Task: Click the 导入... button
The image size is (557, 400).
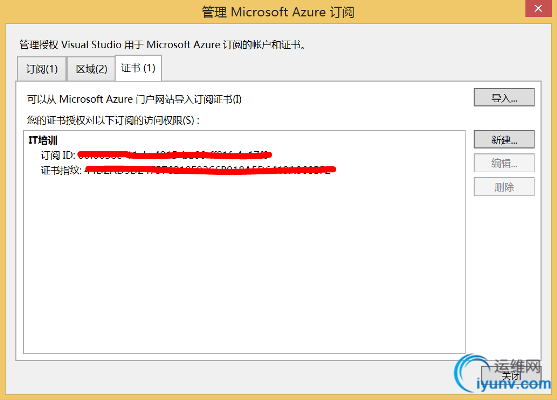Action: pos(504,98)
